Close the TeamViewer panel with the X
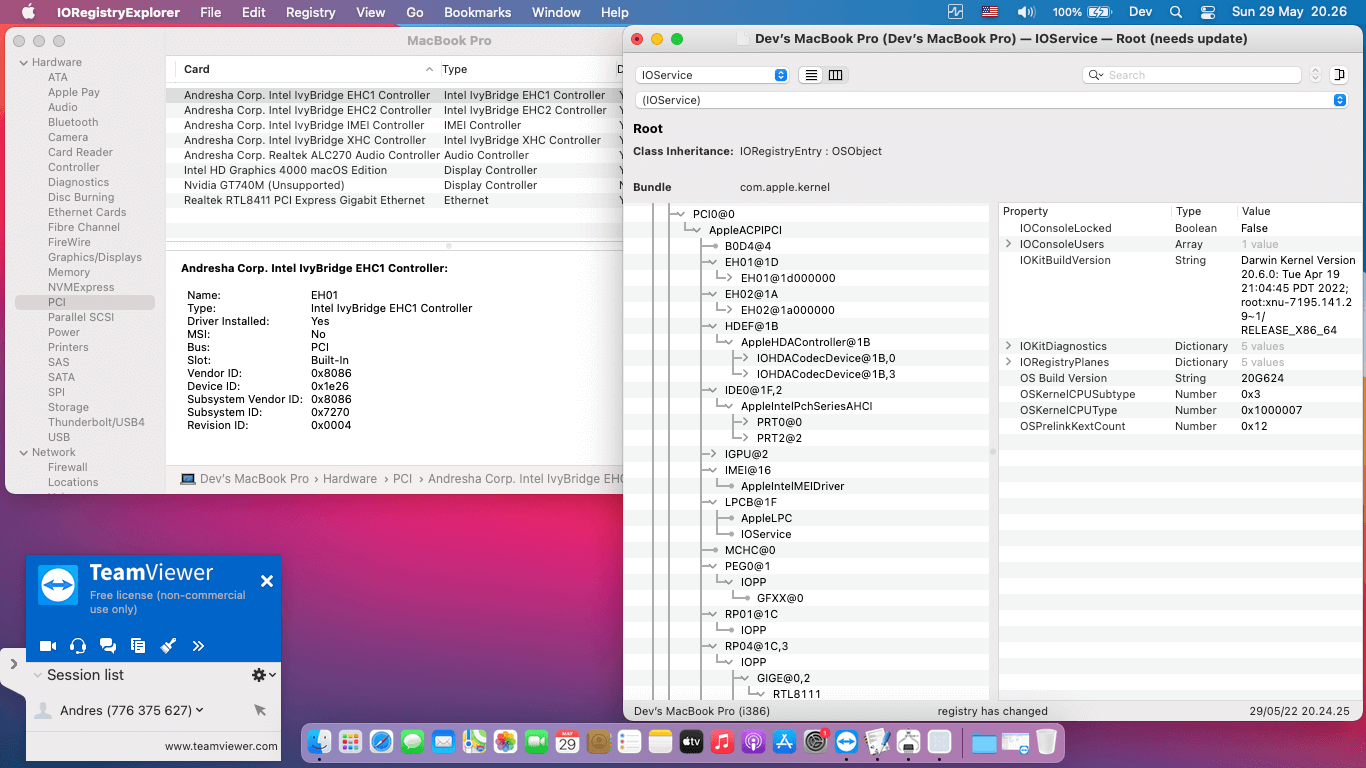 267,581
